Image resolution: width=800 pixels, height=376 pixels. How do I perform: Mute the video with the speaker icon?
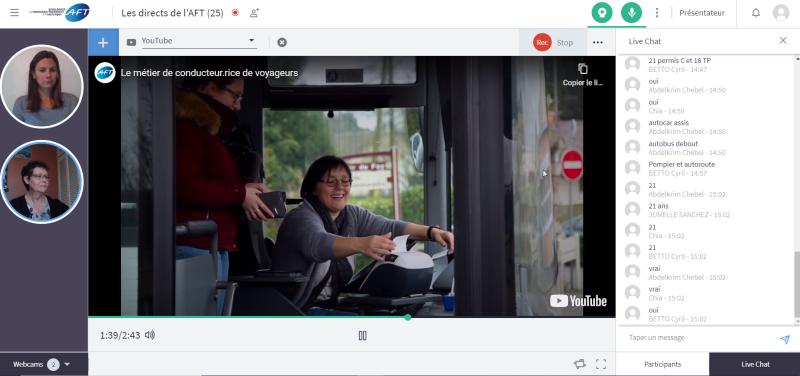150,335
